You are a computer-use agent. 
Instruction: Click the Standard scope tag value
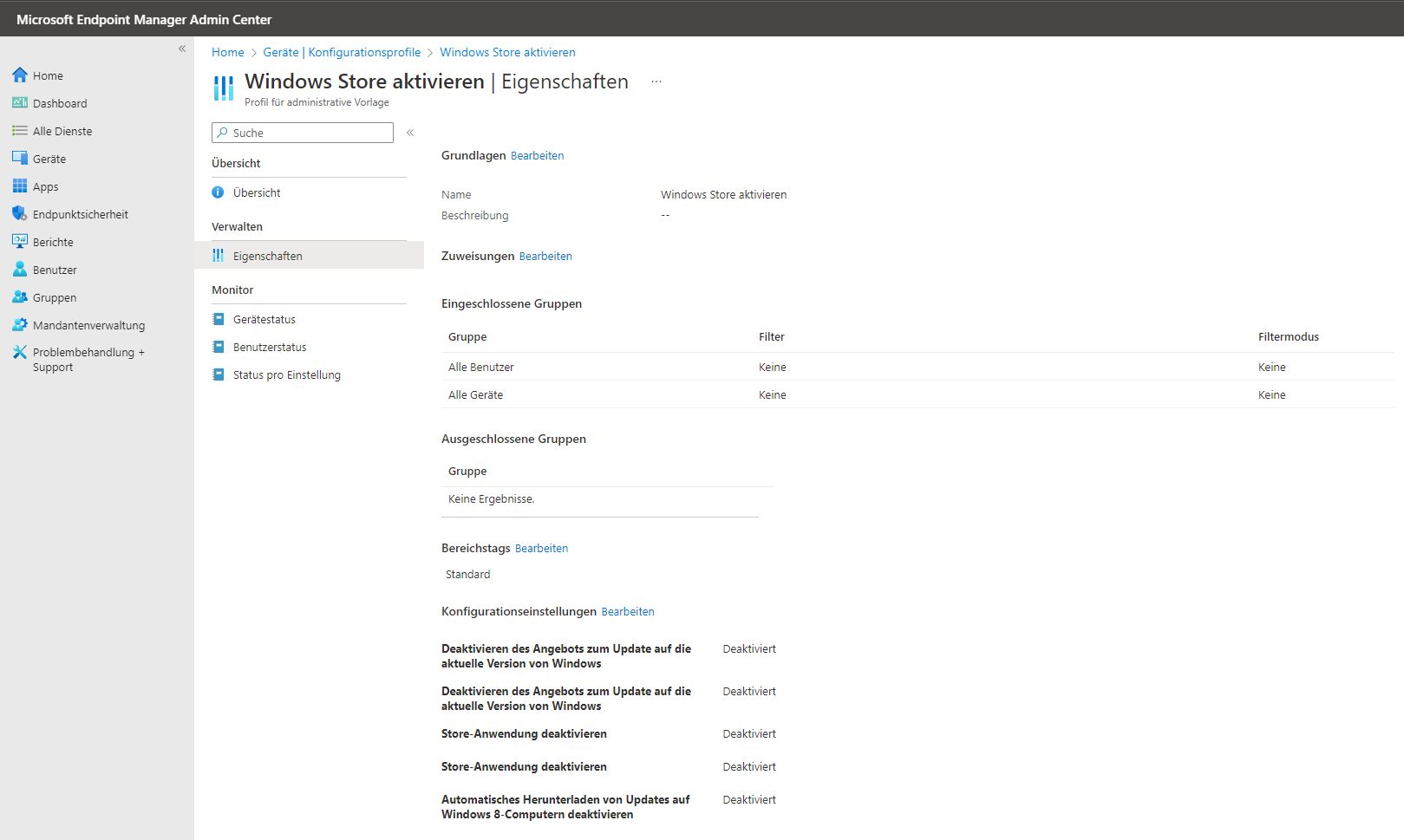[x=468, y=575]
